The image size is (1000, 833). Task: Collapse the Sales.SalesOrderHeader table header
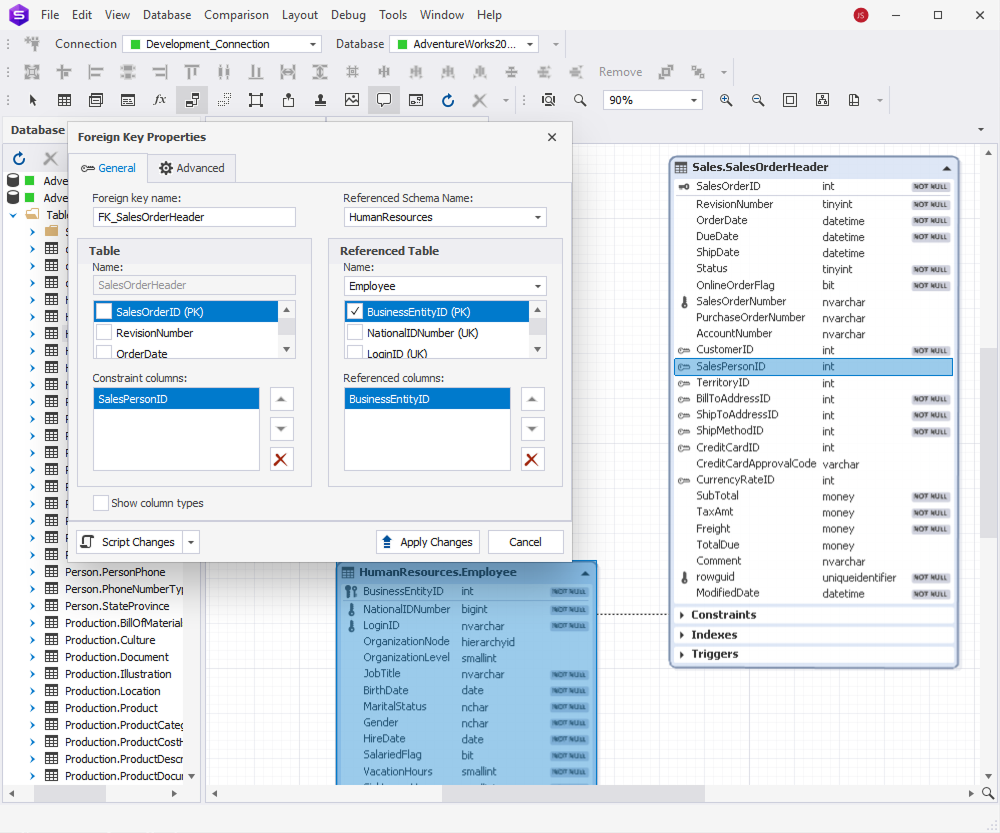pyautogui.click(x=946, y=167)
